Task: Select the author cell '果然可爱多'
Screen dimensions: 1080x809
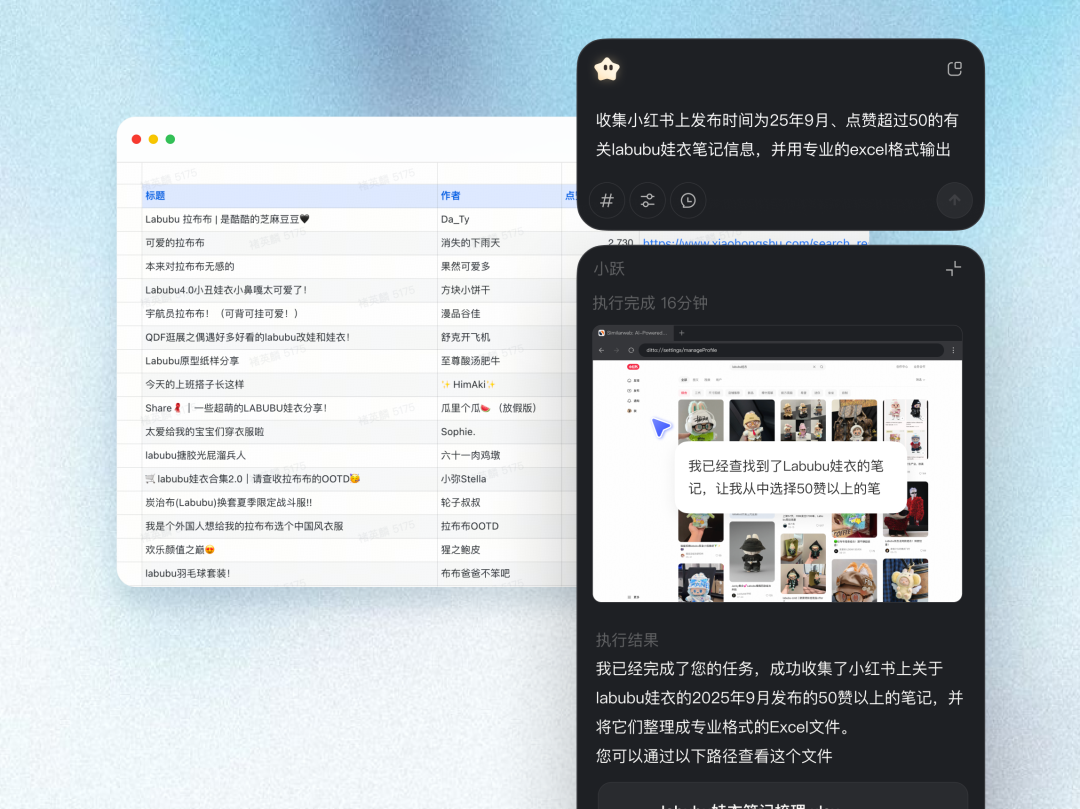Action: 499,266
